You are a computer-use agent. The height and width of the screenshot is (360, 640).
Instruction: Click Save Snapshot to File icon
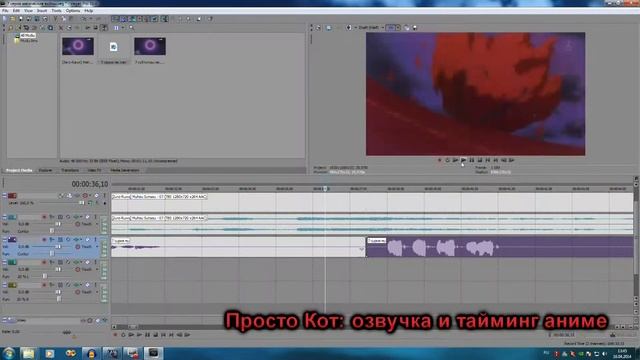[415, 28]
